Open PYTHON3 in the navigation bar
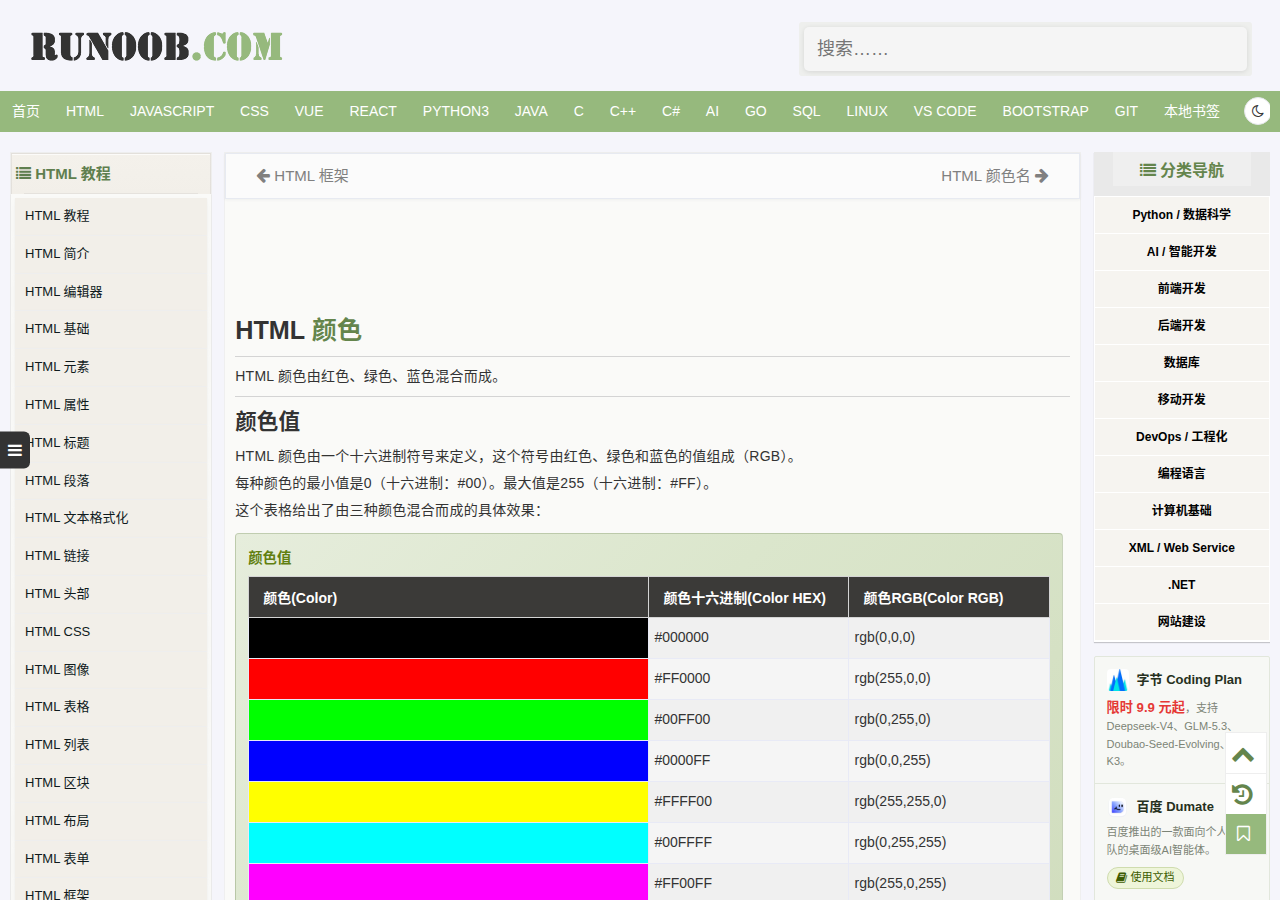1280x900 pixels. (x=456, y=111)
